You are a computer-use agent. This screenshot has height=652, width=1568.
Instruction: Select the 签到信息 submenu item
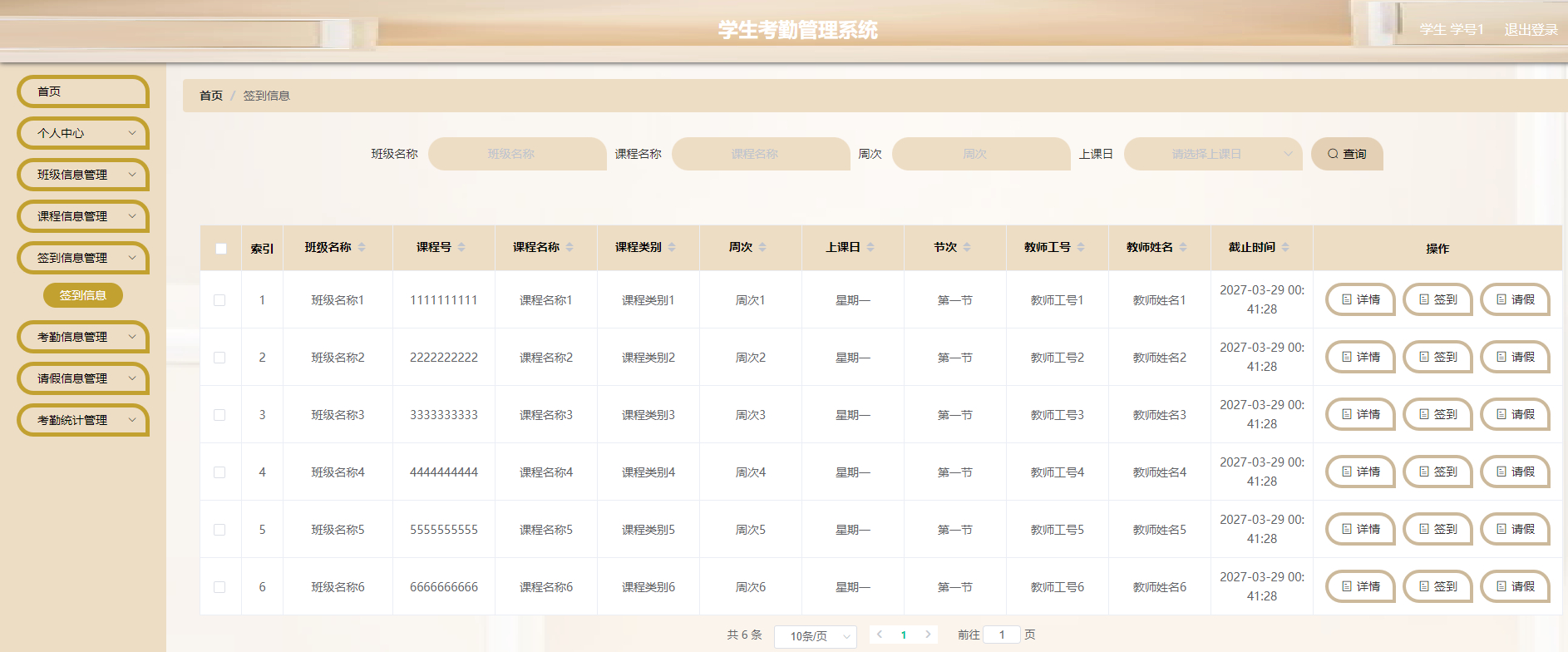point(83,295)
